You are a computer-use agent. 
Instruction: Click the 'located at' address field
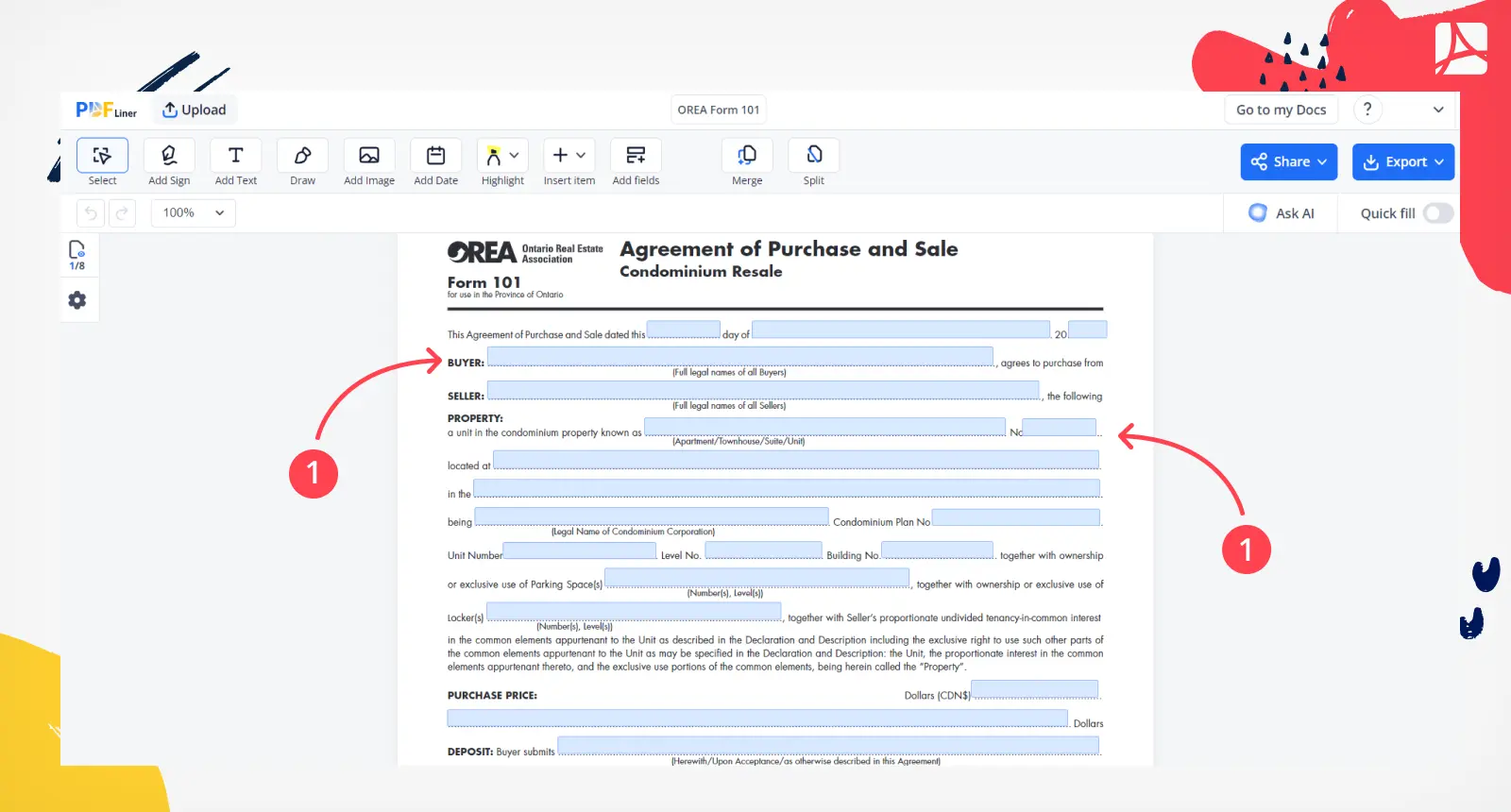pos(796,460)
